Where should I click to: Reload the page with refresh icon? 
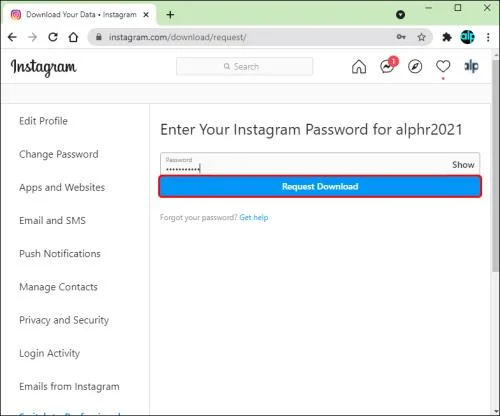[53, 37]
